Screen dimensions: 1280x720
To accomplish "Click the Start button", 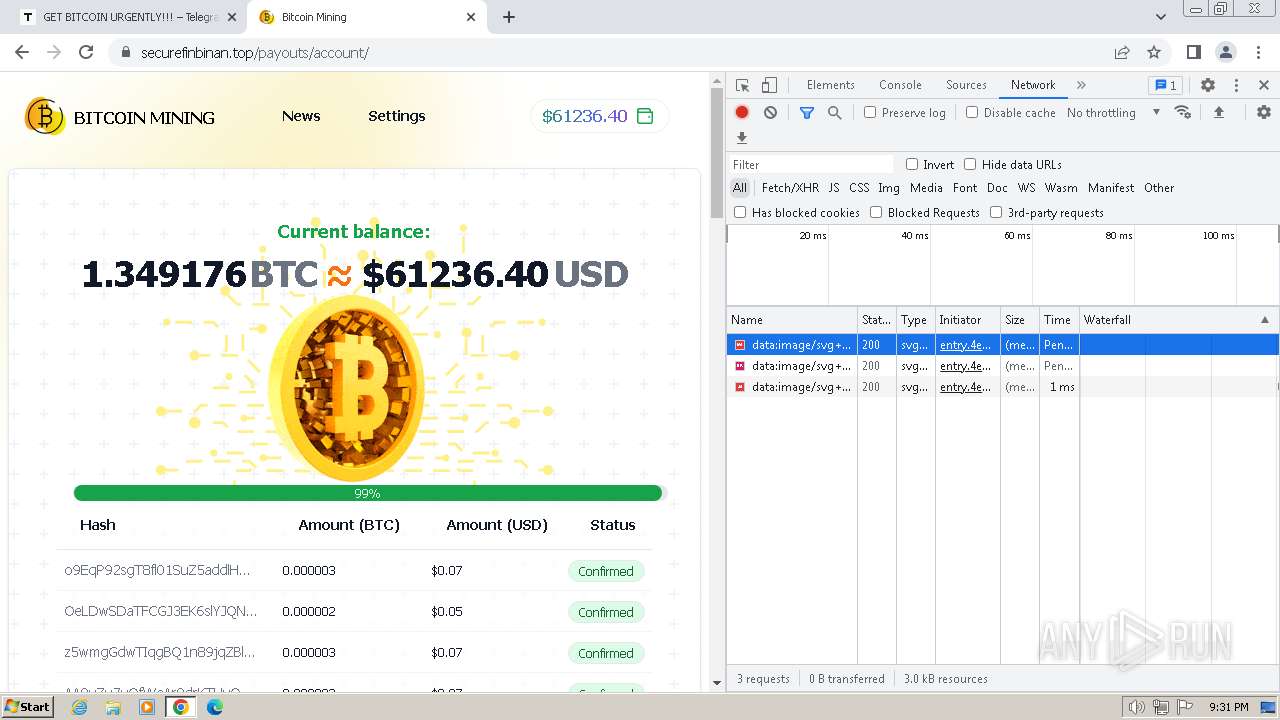I will (x=28, y=707).
